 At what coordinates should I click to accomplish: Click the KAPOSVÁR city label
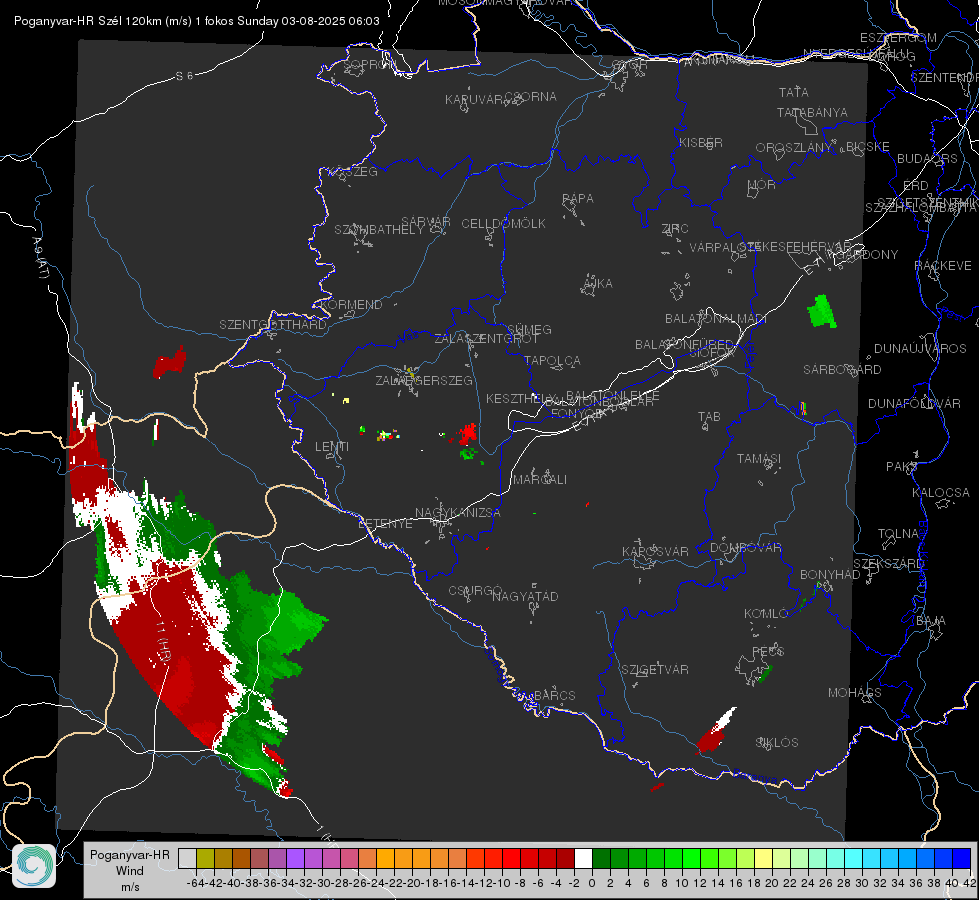point(655,551)
